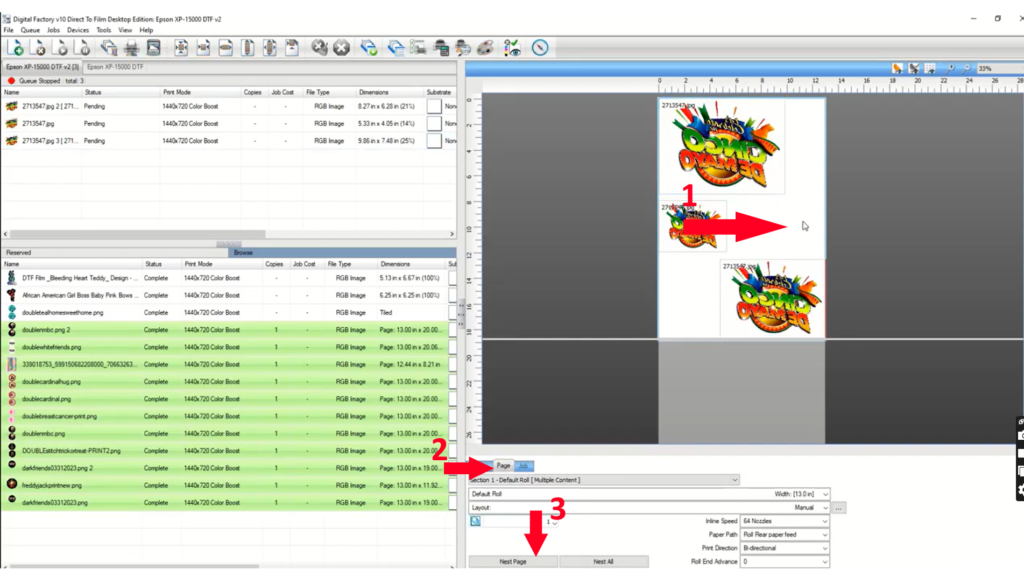Click the Nest All button

point(603,562)
